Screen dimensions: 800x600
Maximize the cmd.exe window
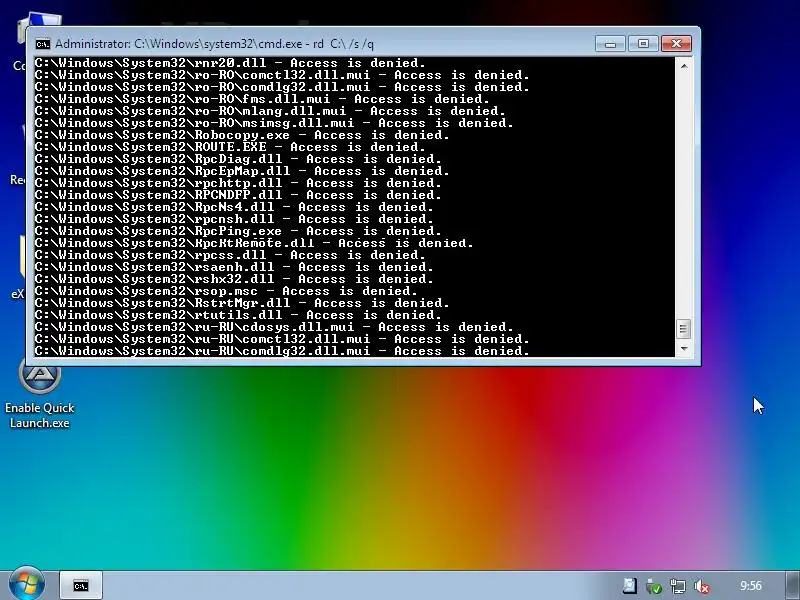[643, 44]
